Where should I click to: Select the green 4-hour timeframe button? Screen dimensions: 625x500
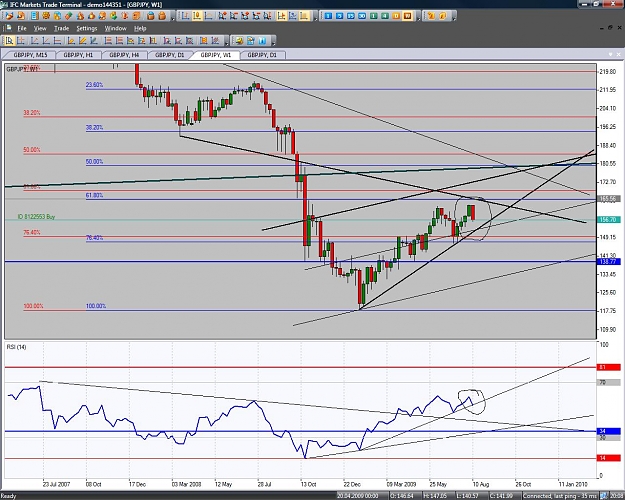[385, 16]
